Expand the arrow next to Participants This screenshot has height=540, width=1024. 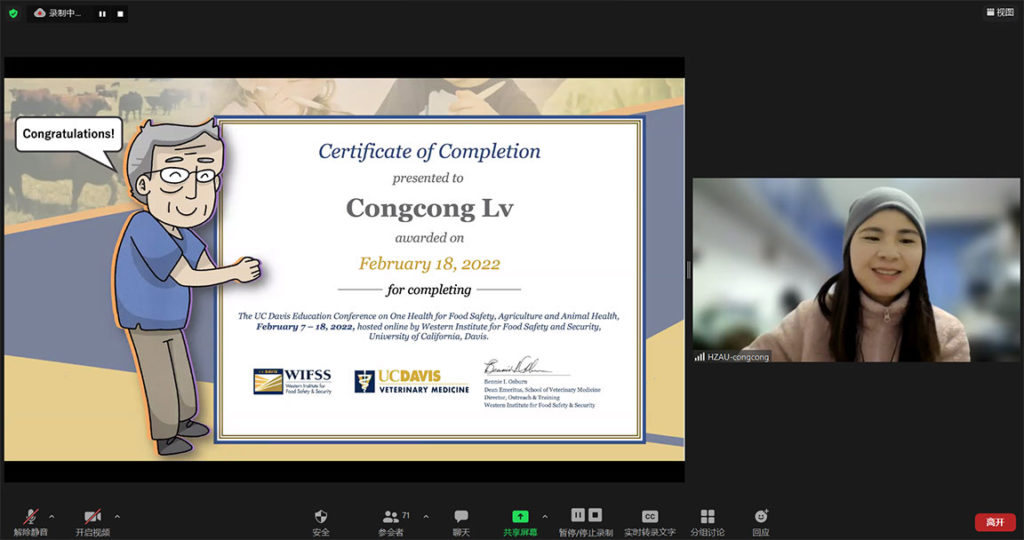[426, 516]
